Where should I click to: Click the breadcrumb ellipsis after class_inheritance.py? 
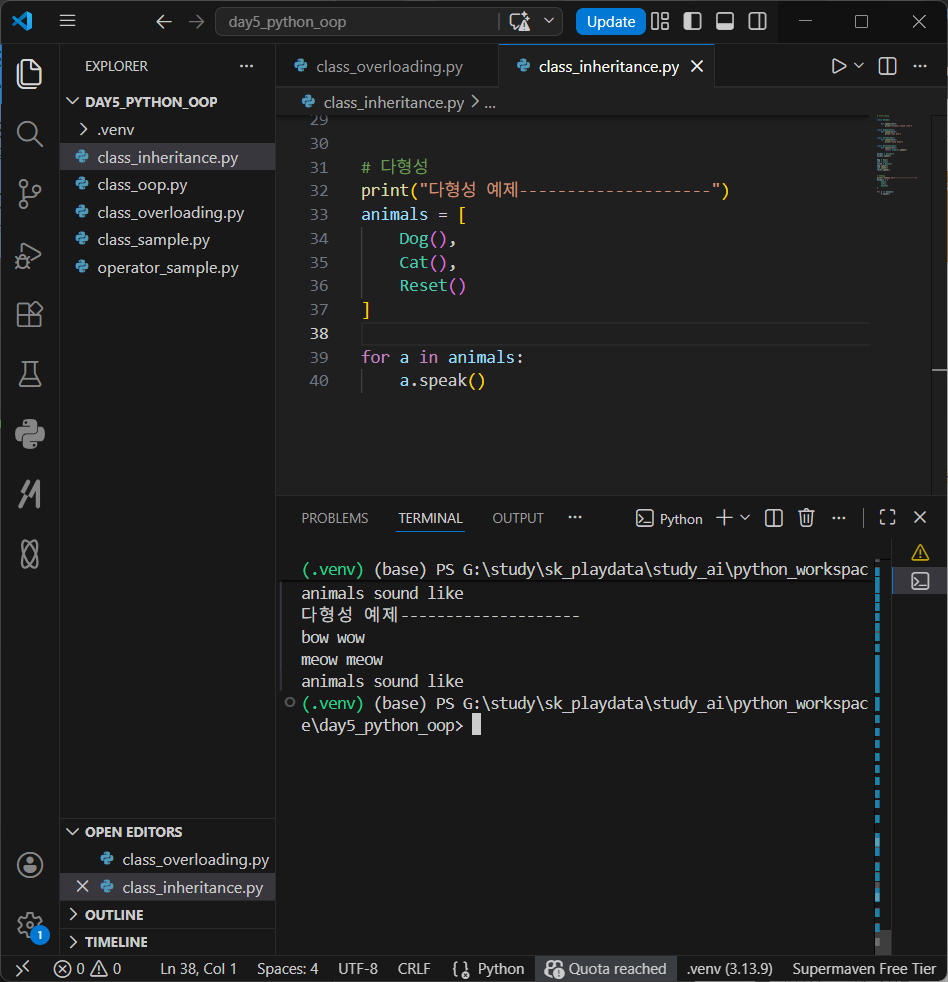490,103
